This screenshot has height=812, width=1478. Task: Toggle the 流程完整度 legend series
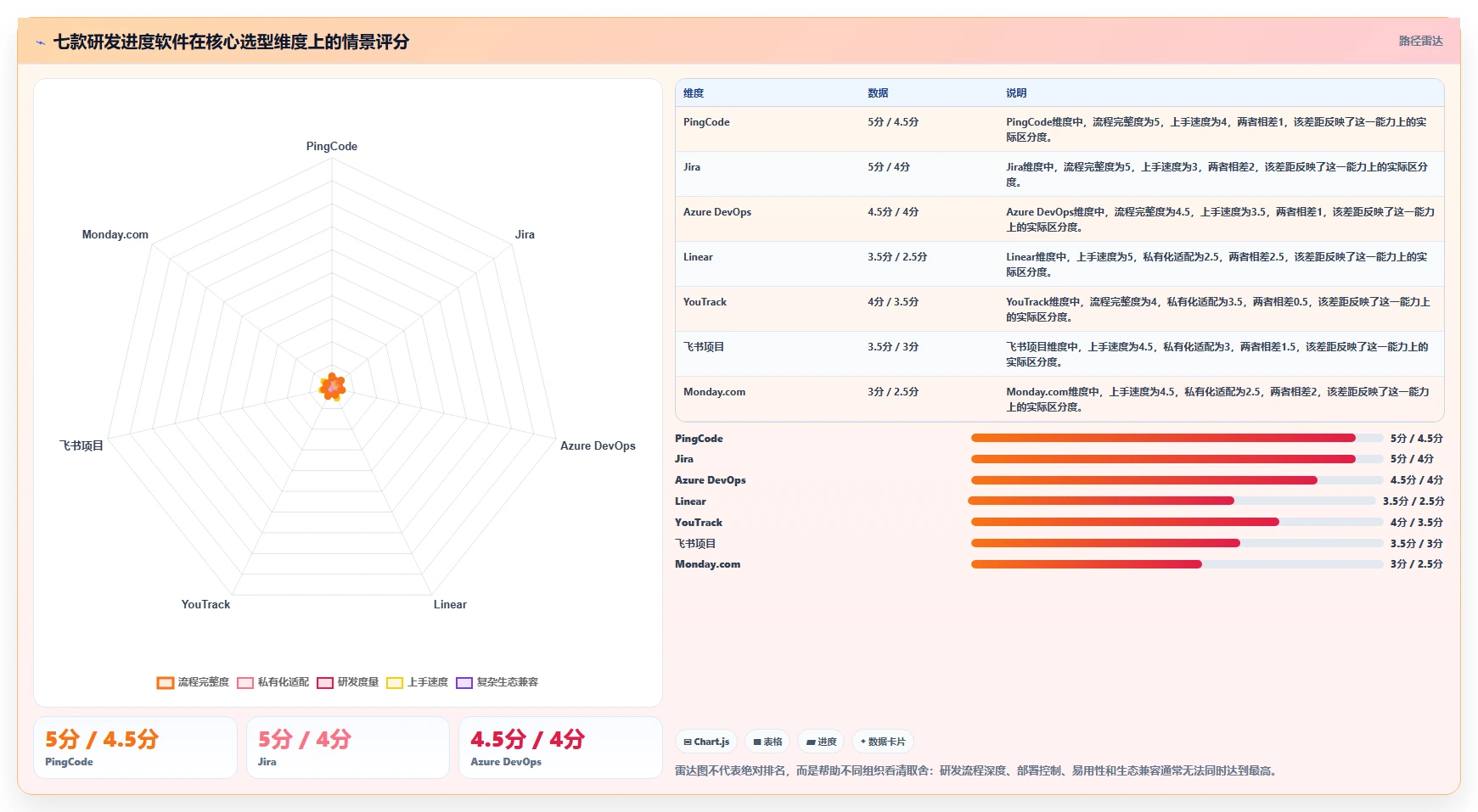coord(194,682)
